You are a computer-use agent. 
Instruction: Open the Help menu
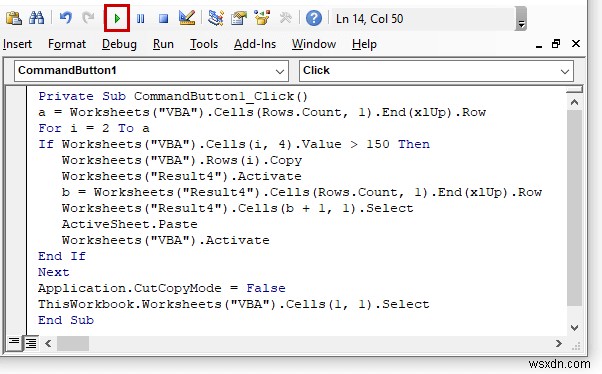click(x=364, y=44)
